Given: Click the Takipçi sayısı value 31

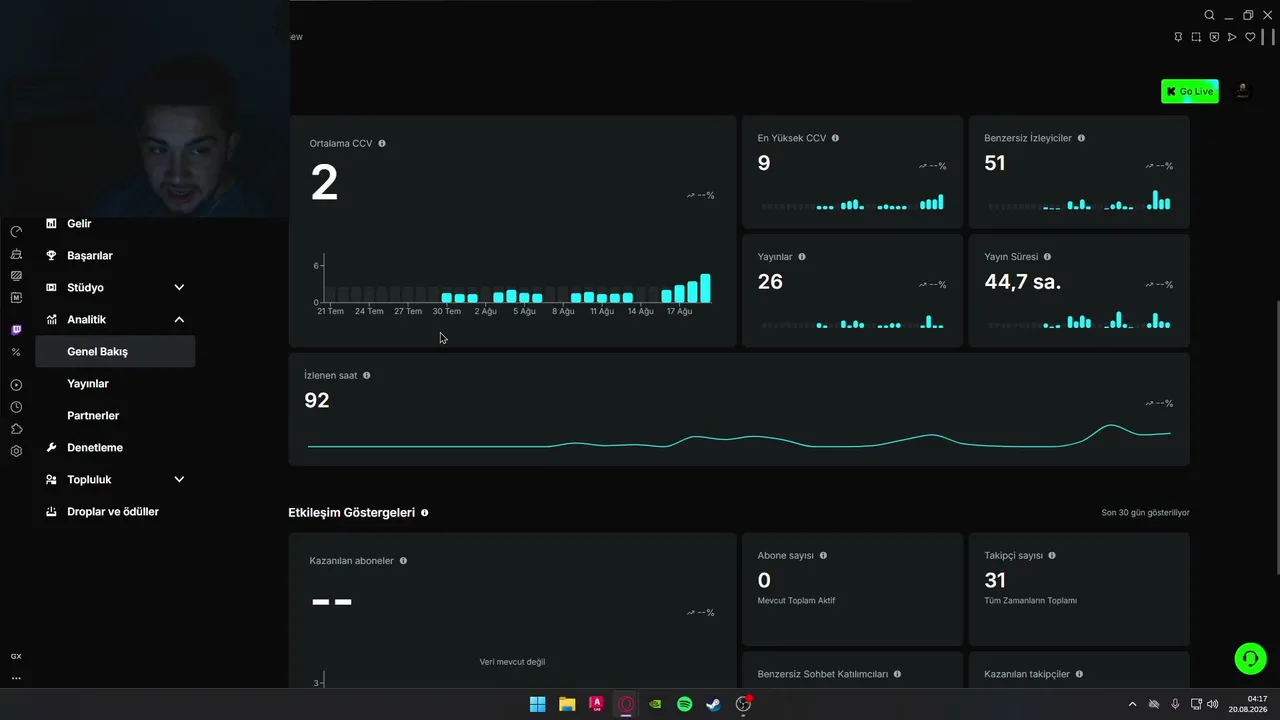Looking at the screenshot, I should 994,580.
